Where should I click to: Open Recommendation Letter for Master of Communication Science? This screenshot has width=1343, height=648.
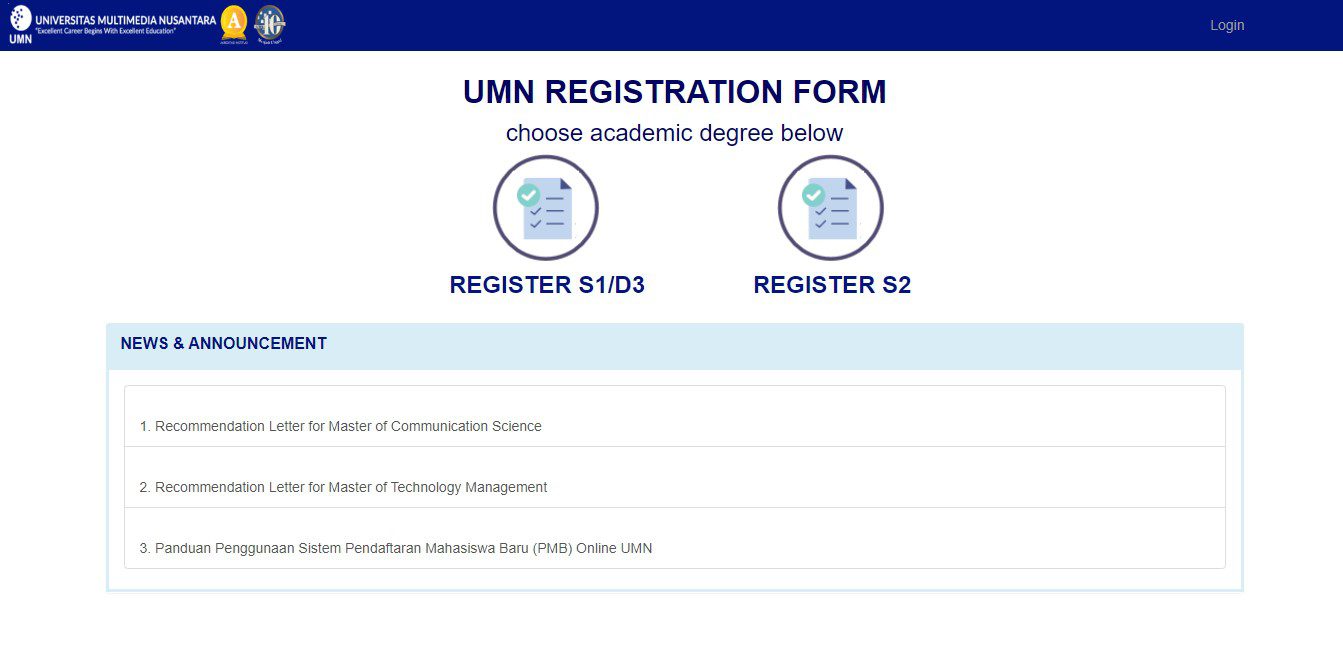point(348,426)
